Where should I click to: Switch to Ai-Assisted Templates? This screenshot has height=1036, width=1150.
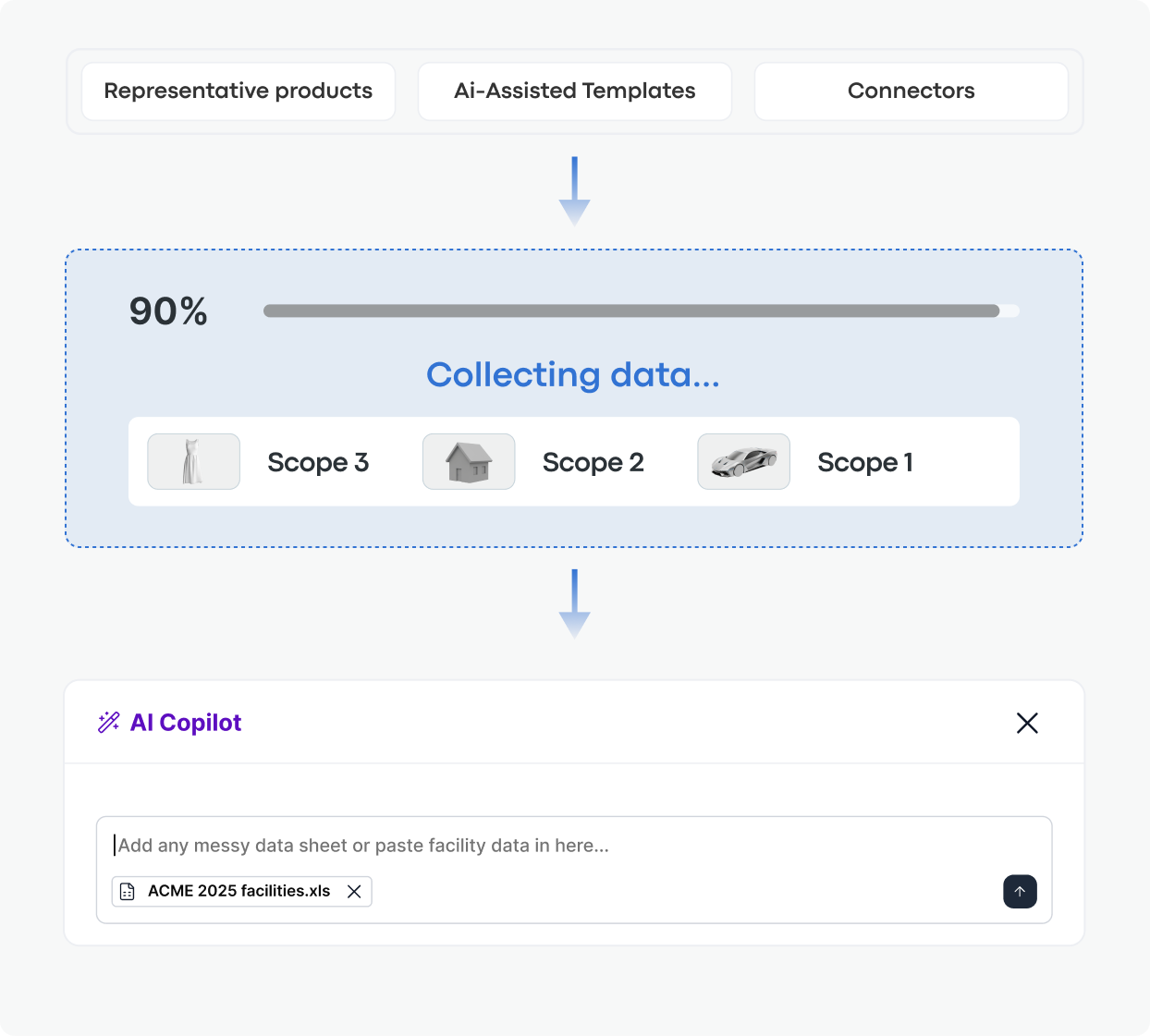(x=574, y=91)
